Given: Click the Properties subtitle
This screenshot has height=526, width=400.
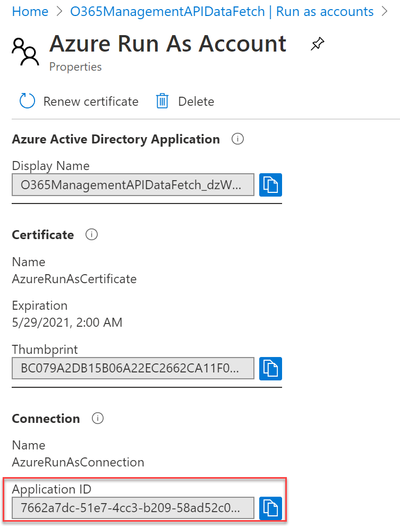Looking at the screenshot, I should pyautogui.click(x=76, y=67).
